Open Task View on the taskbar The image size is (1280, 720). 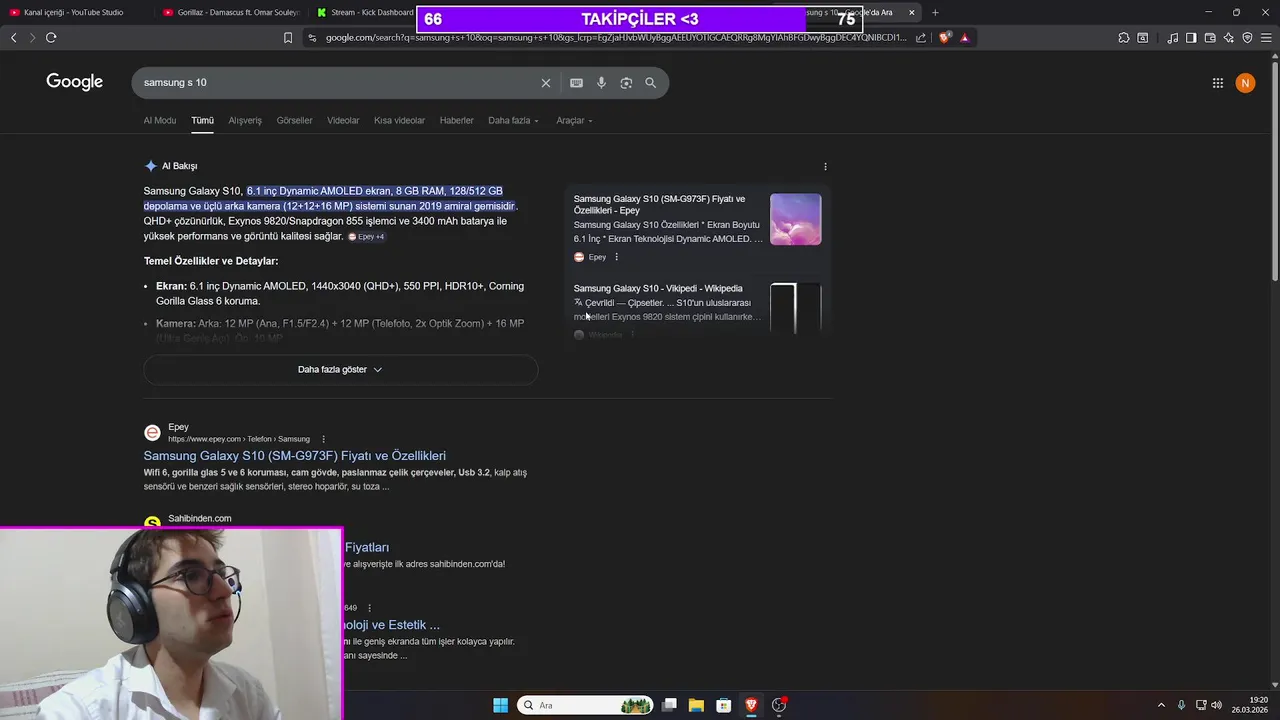click(669, 705)
